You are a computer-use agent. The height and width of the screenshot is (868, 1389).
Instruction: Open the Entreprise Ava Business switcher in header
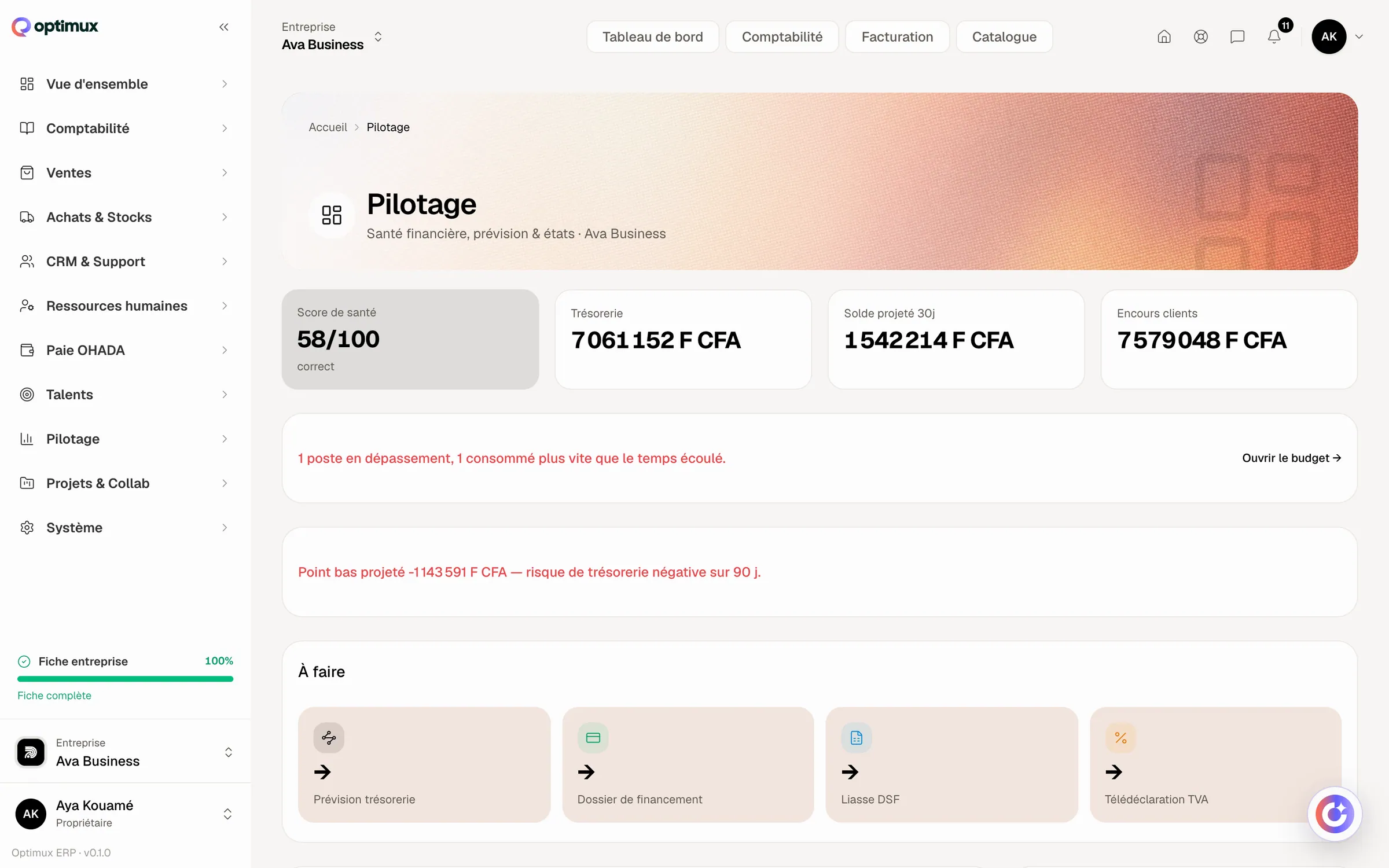[x=332, y=36]
